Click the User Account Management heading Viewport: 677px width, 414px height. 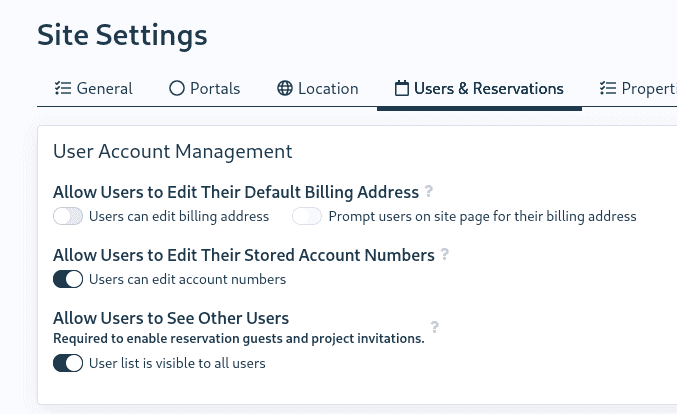[x=172, y=152]
